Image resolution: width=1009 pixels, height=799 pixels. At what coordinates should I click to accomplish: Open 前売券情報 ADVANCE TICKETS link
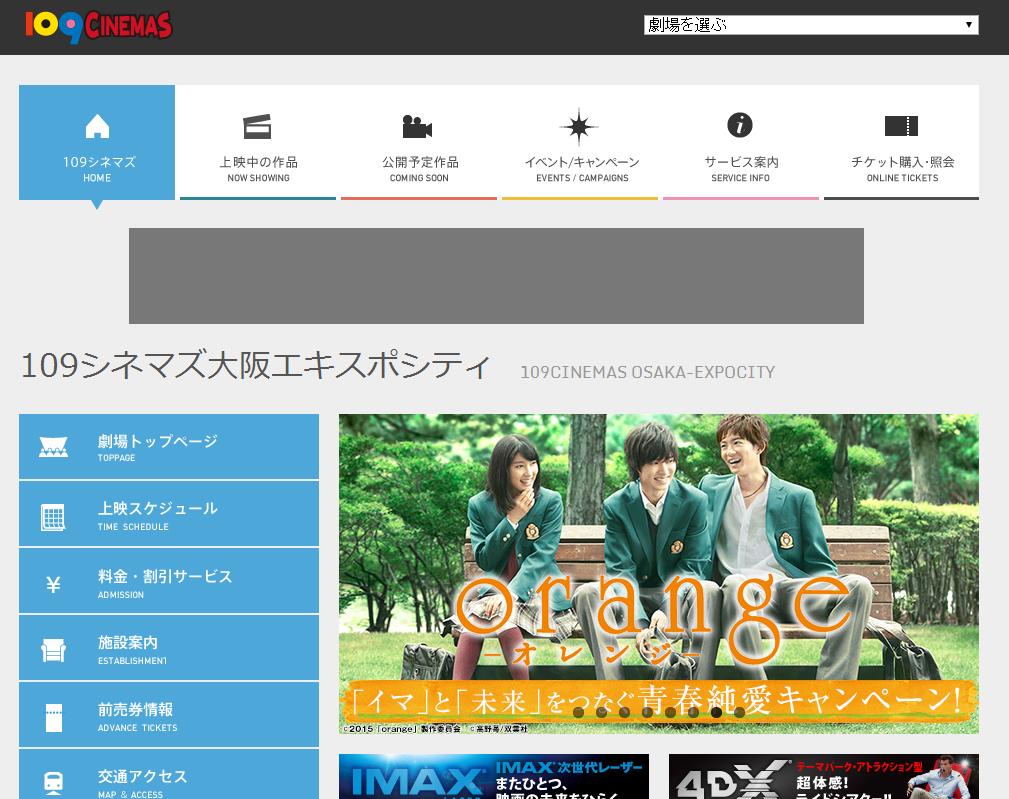pos(169,715)
